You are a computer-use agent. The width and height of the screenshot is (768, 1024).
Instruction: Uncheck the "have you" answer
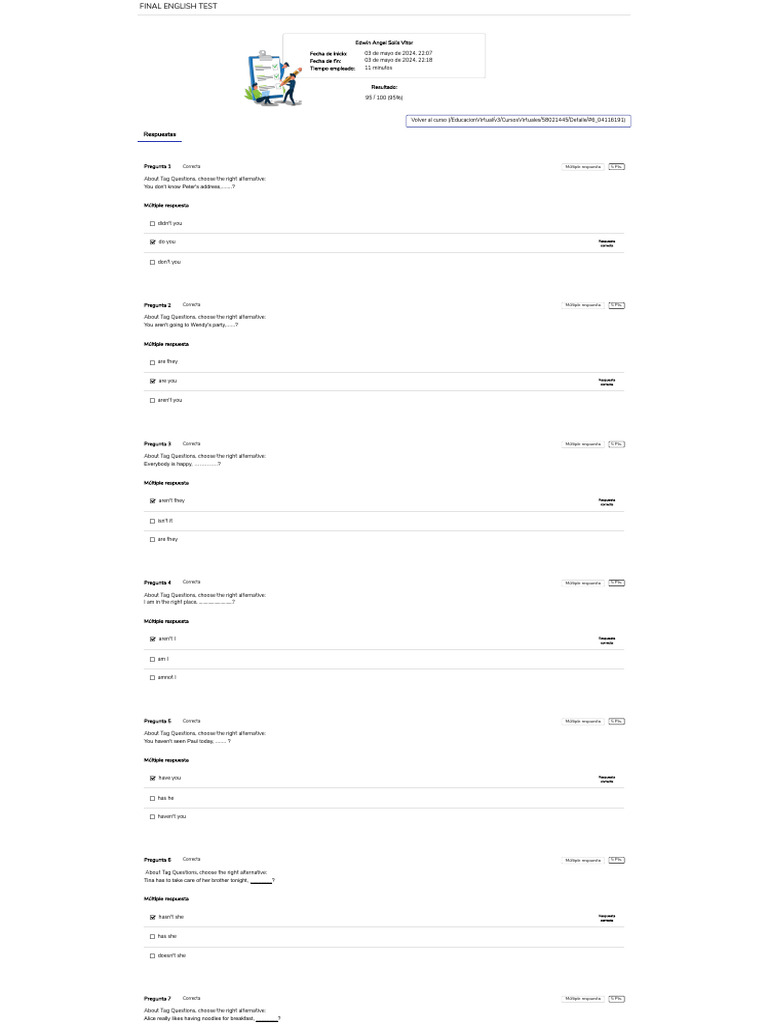pyautogui.click(x=153, y=778)
